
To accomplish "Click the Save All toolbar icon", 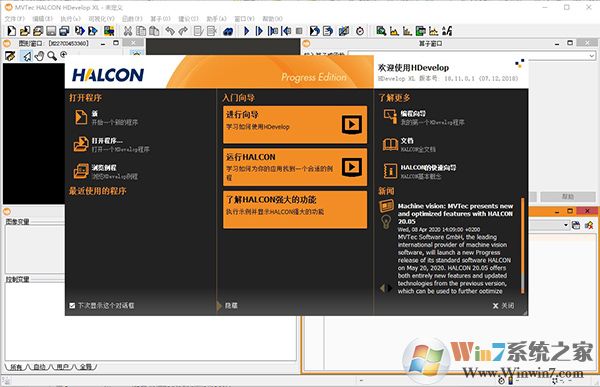I will pos(64,31).
